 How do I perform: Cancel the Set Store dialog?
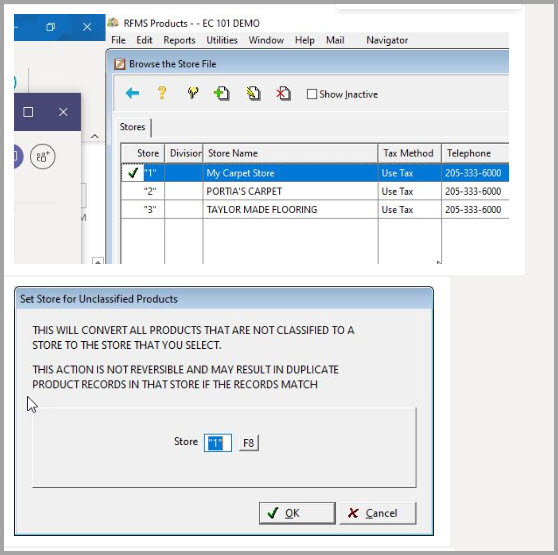(378, 513)
